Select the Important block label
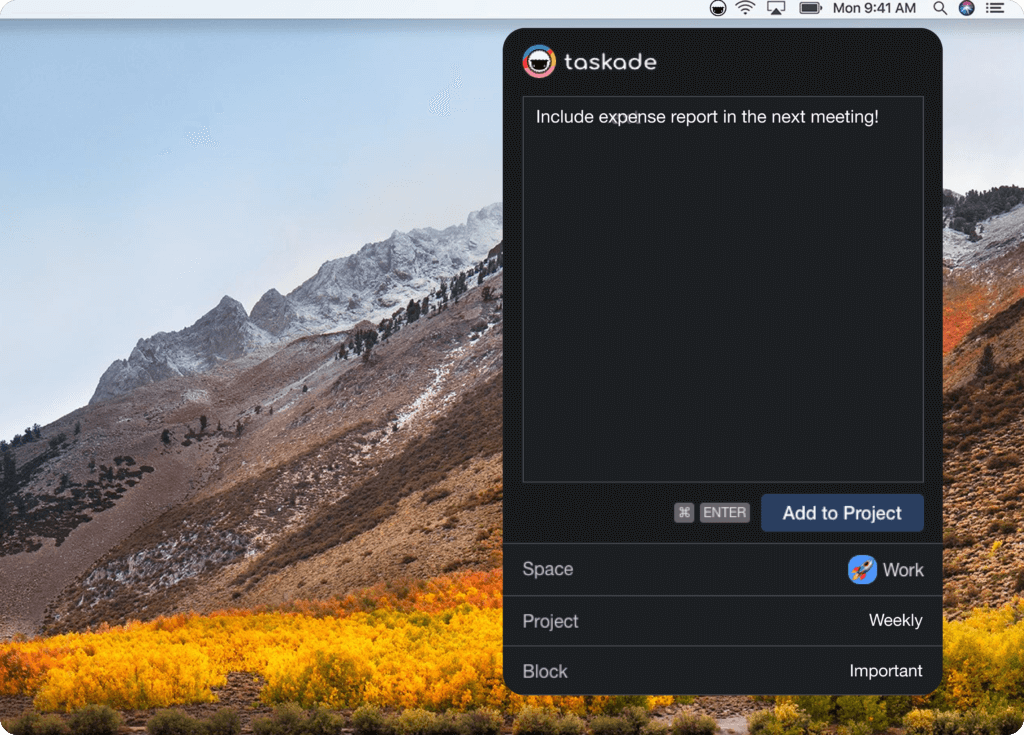1024x735 pixels. 886,671
